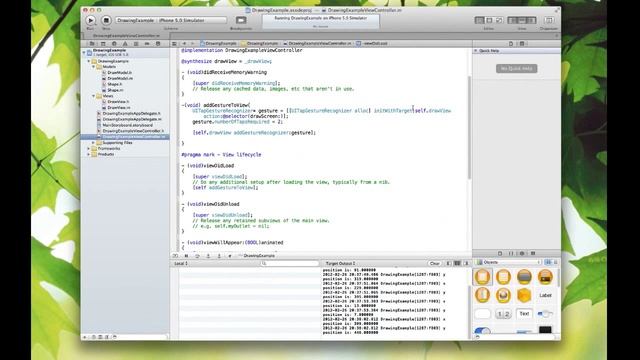640x360 pixels.
Task: Collapse the Quick Help section
Action: coord(476,51)
